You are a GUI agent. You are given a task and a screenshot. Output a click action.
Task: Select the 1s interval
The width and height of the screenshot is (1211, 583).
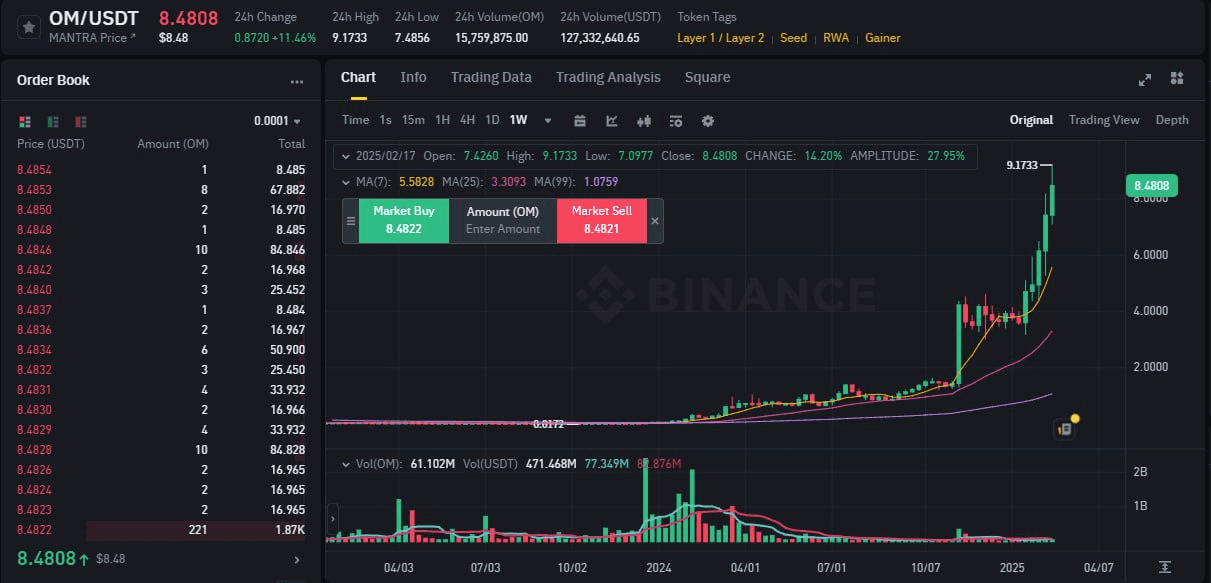tap(385, 120)
